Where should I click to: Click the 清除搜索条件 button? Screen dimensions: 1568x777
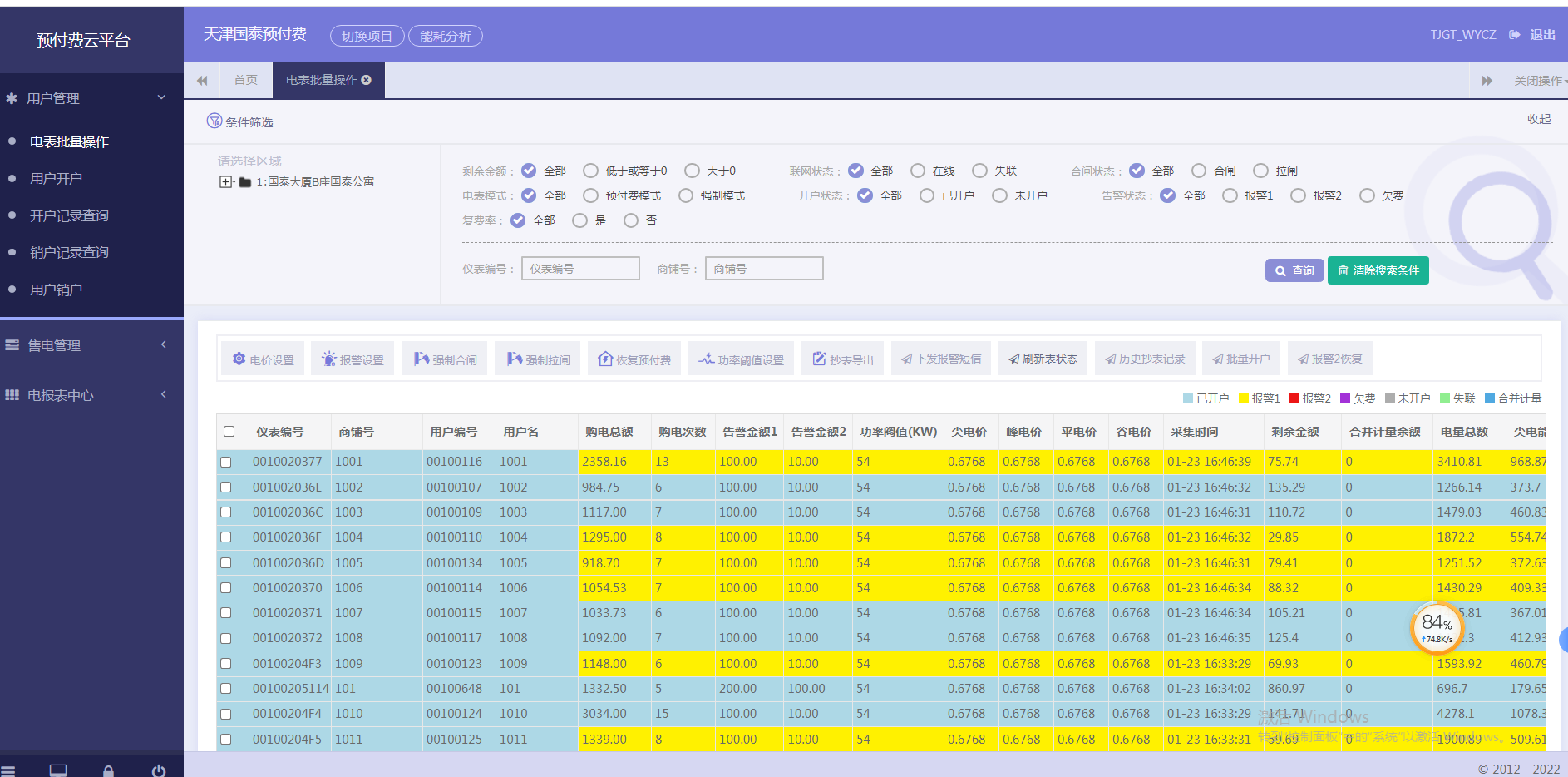click(x=1378, y=270)
